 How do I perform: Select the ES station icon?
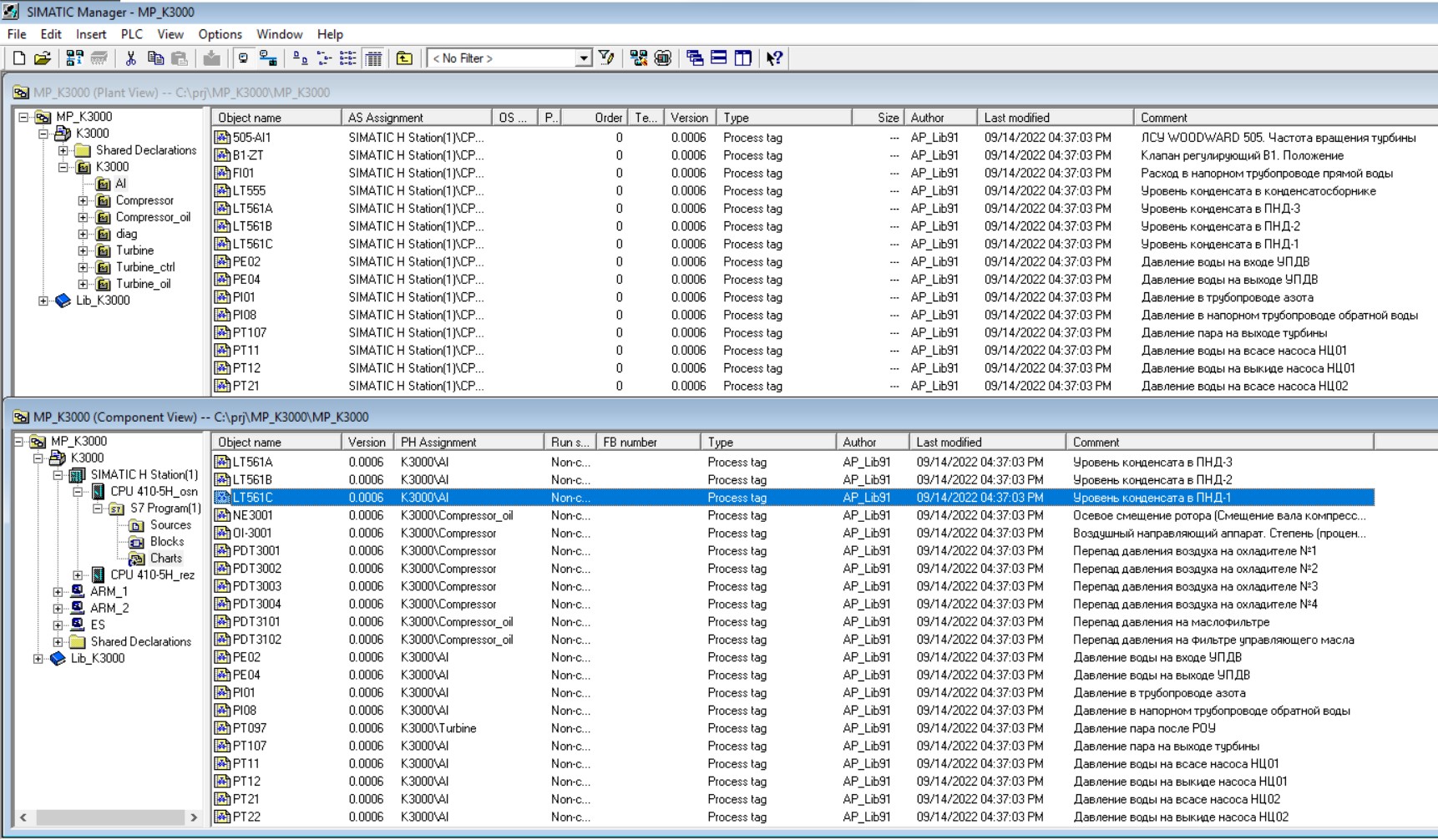pos(78,625)
